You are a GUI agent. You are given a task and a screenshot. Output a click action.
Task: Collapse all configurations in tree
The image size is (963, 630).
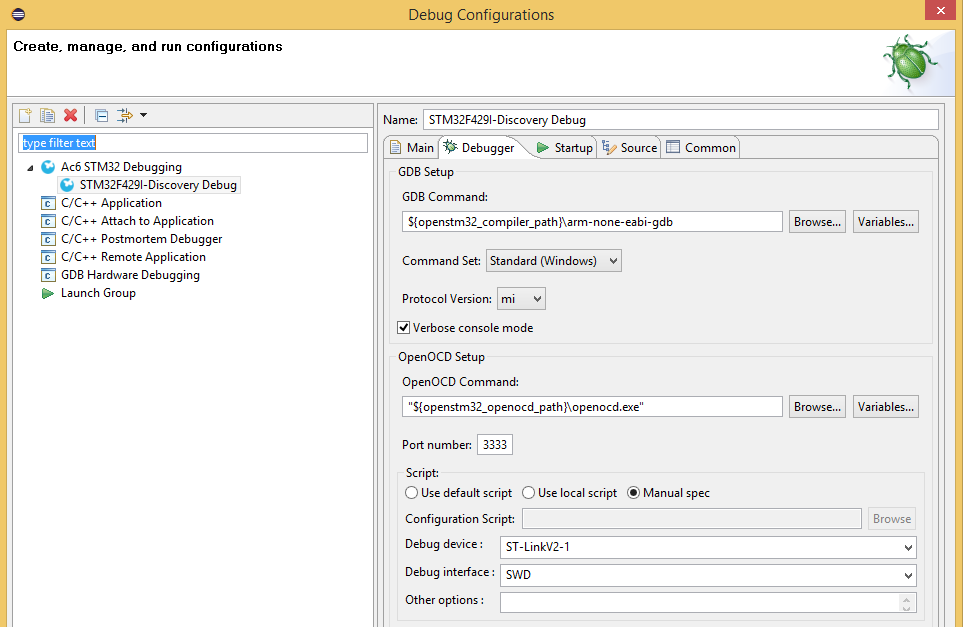(102, 115)
